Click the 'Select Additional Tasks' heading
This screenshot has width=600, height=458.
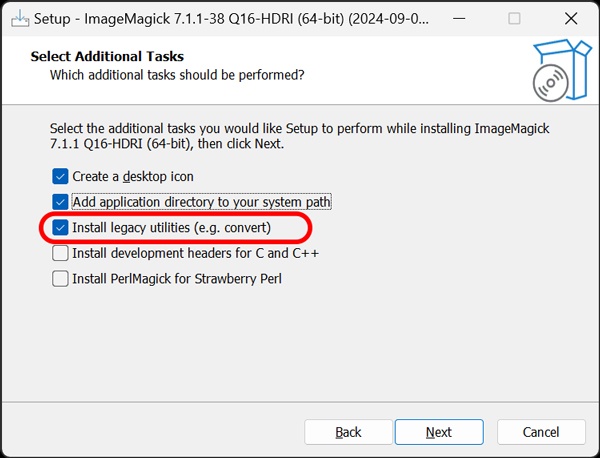[107, 56]
